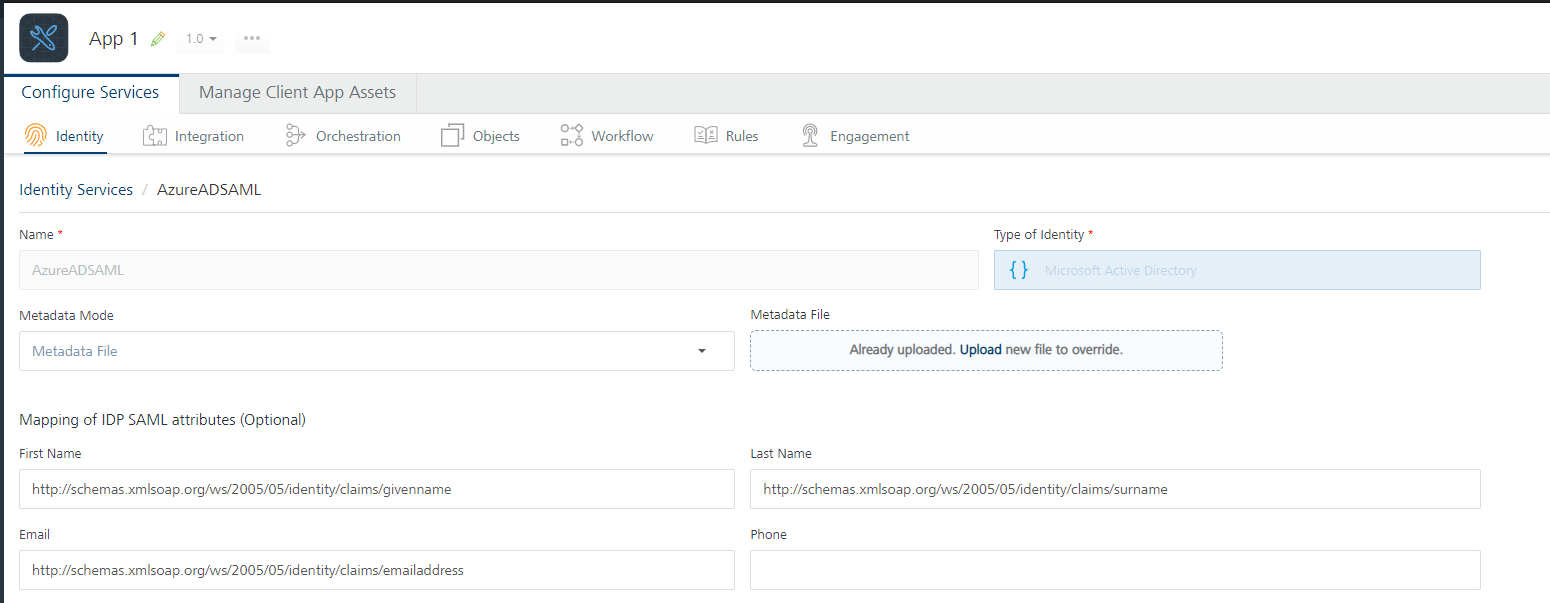
Task: Click the First Name attribute field
Action: tap(377, 489)
